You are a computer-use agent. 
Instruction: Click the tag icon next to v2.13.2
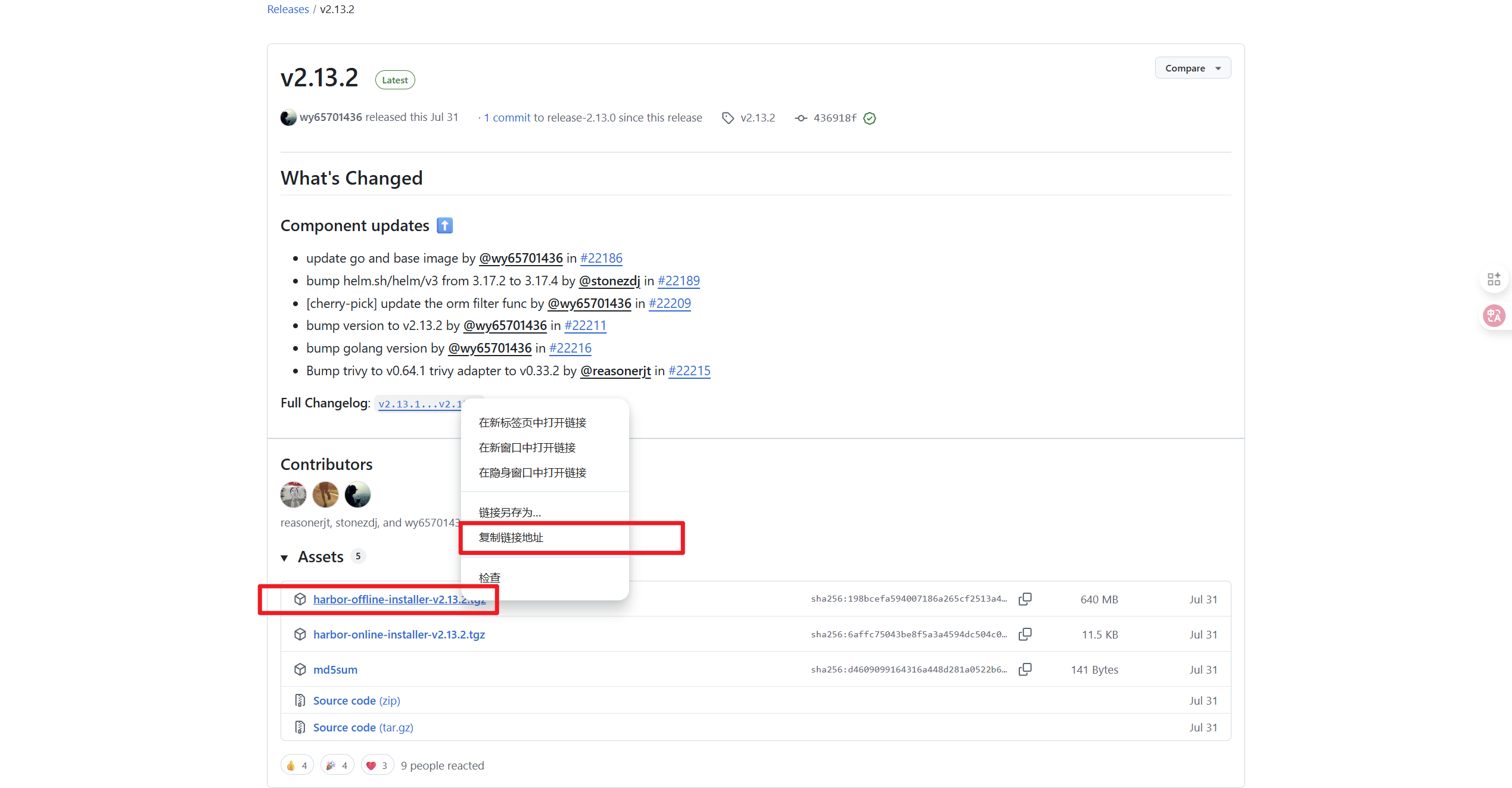[x=727, y=118]
